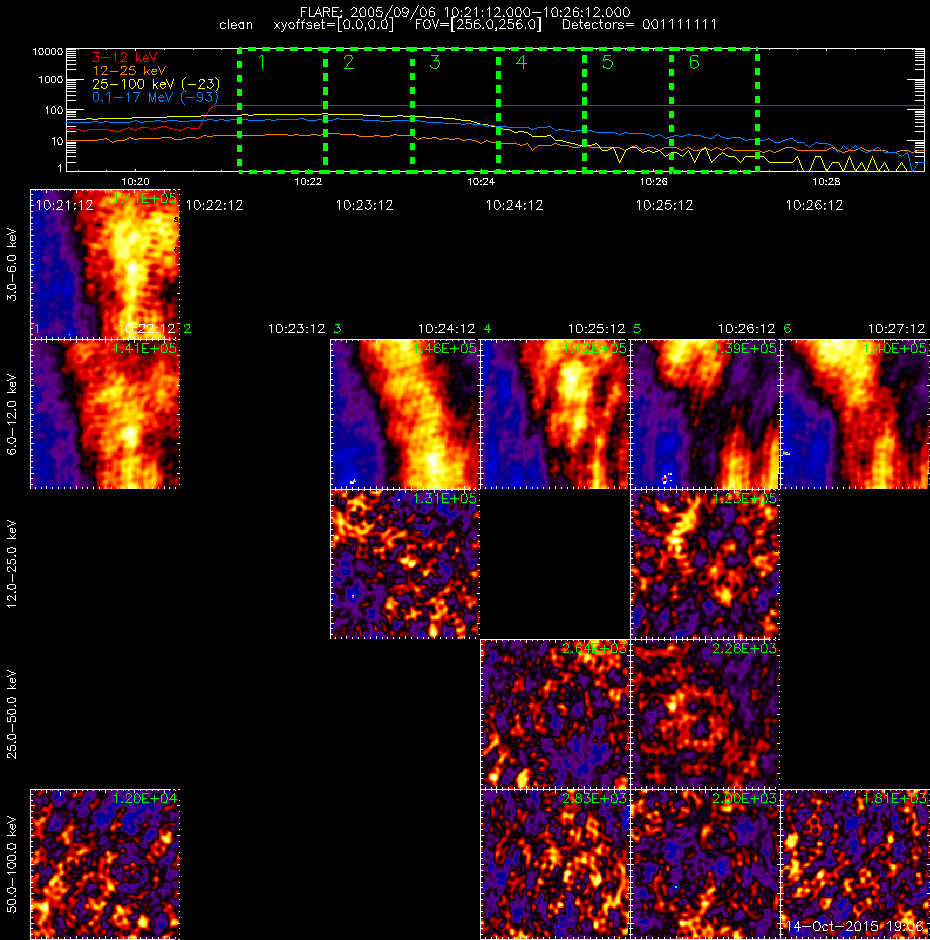Click the '6.0-12.0 keV' row label

(12, 414)
